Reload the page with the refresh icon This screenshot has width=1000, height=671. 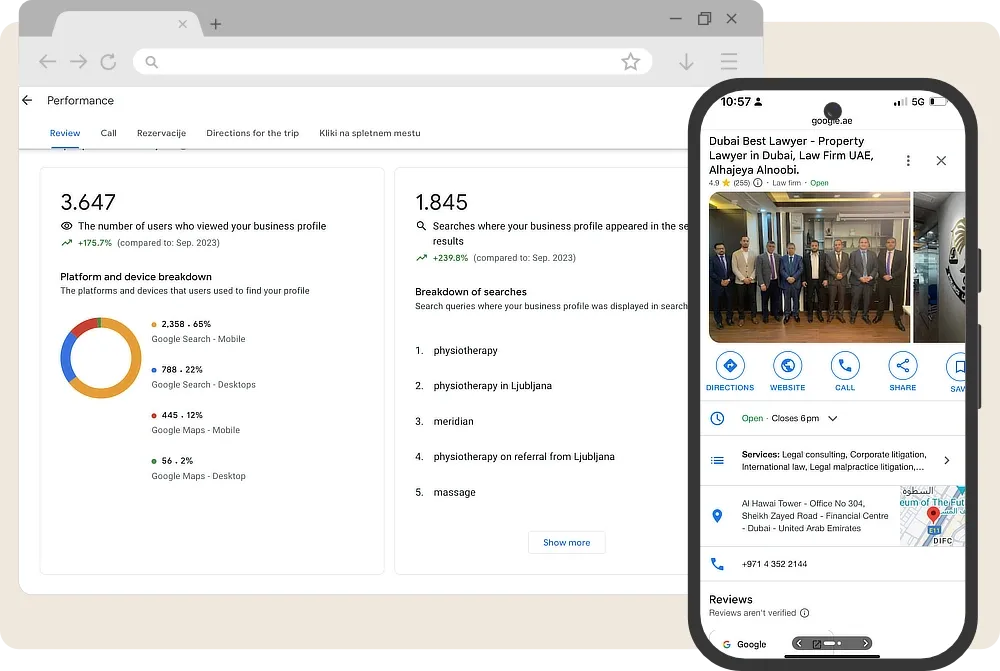[x=108, y=62]
